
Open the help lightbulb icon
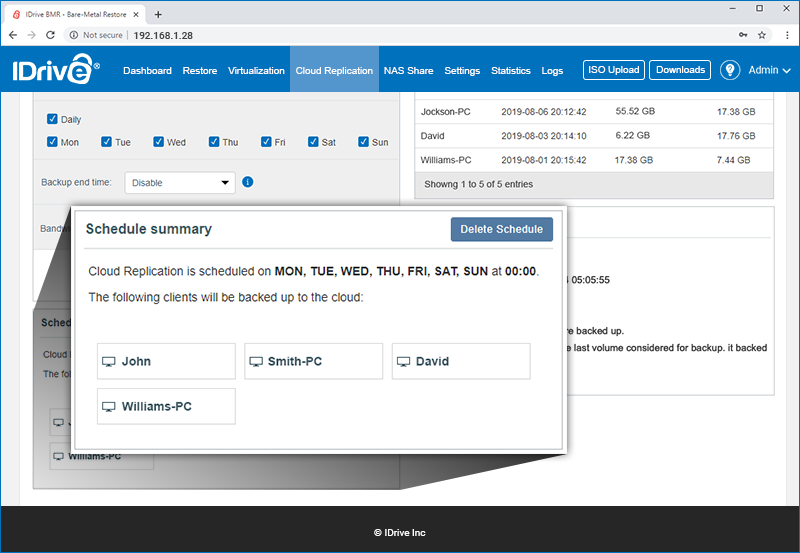(x=730, y=70)
